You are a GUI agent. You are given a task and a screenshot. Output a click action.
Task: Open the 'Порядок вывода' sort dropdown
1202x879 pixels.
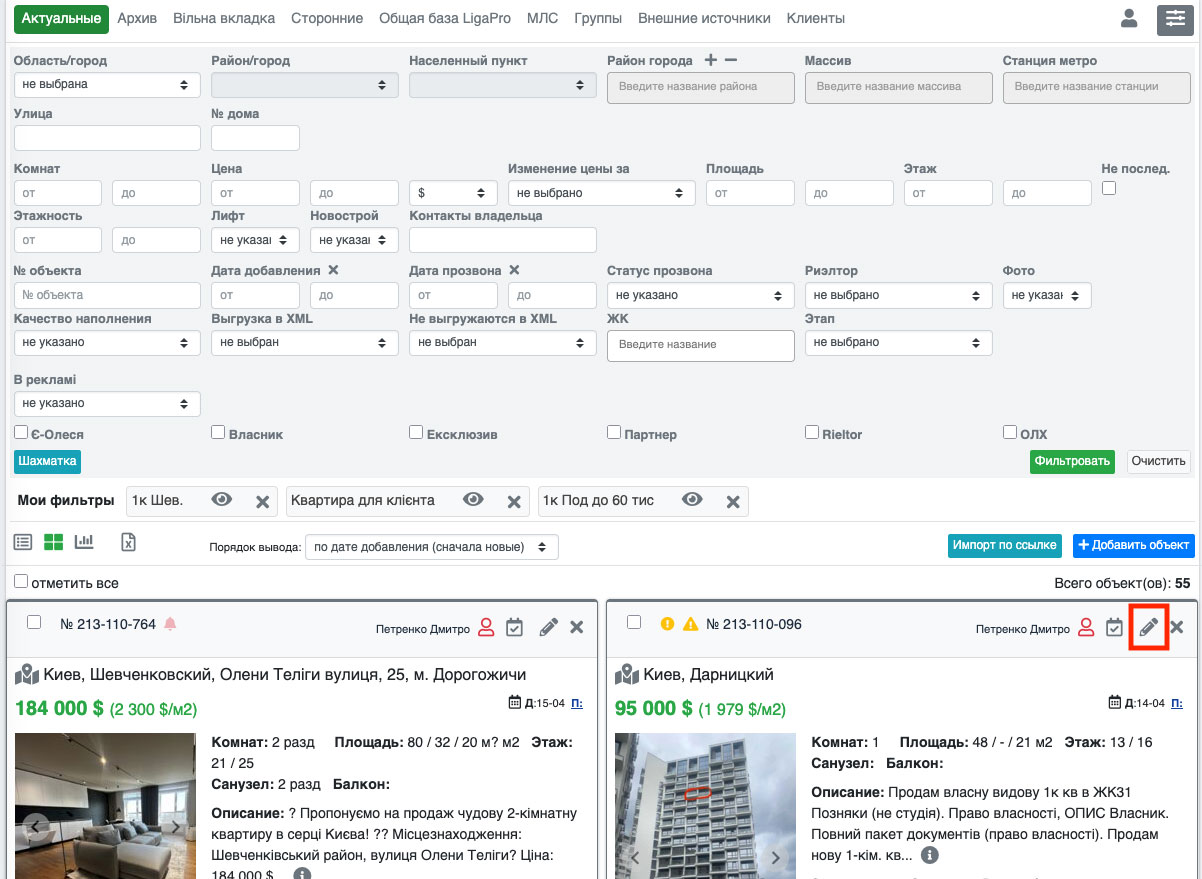(x=431, y=547)
